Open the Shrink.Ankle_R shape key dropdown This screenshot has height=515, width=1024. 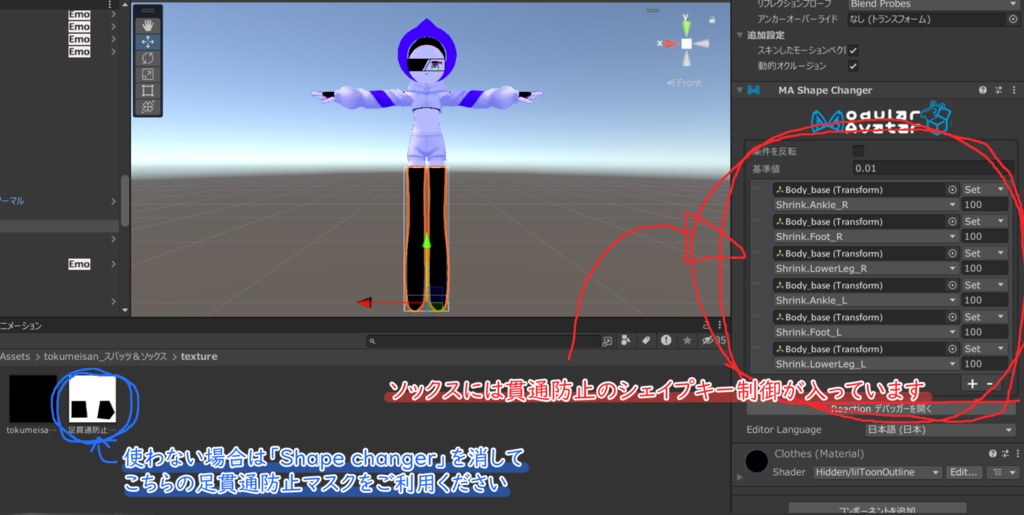click(x=866, y=205)
